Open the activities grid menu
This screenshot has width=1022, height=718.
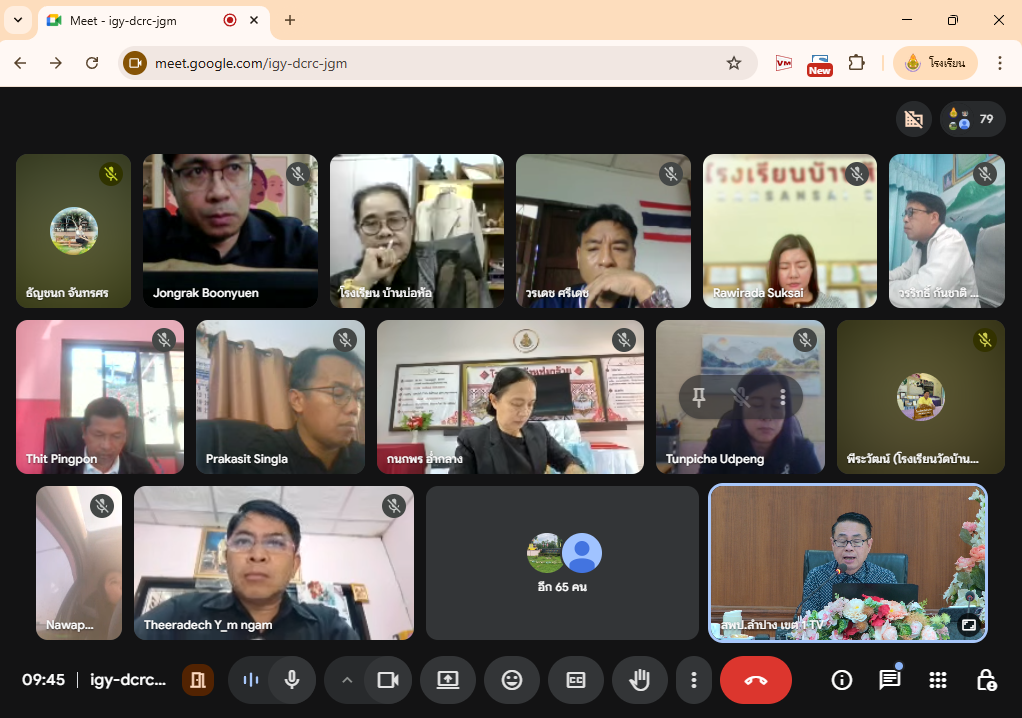937,680
